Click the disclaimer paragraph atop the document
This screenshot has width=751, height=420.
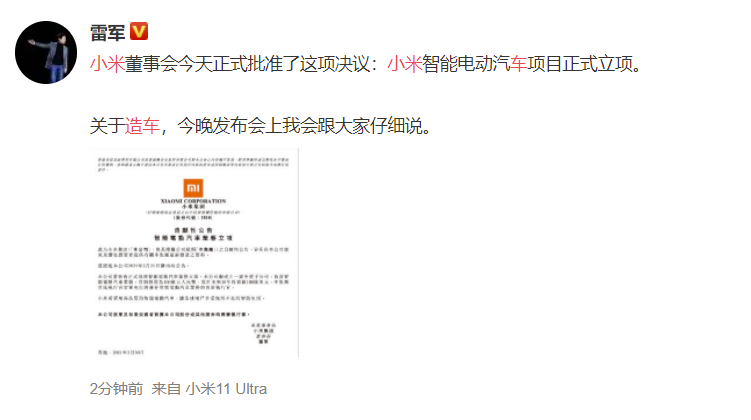click(193, 164)
